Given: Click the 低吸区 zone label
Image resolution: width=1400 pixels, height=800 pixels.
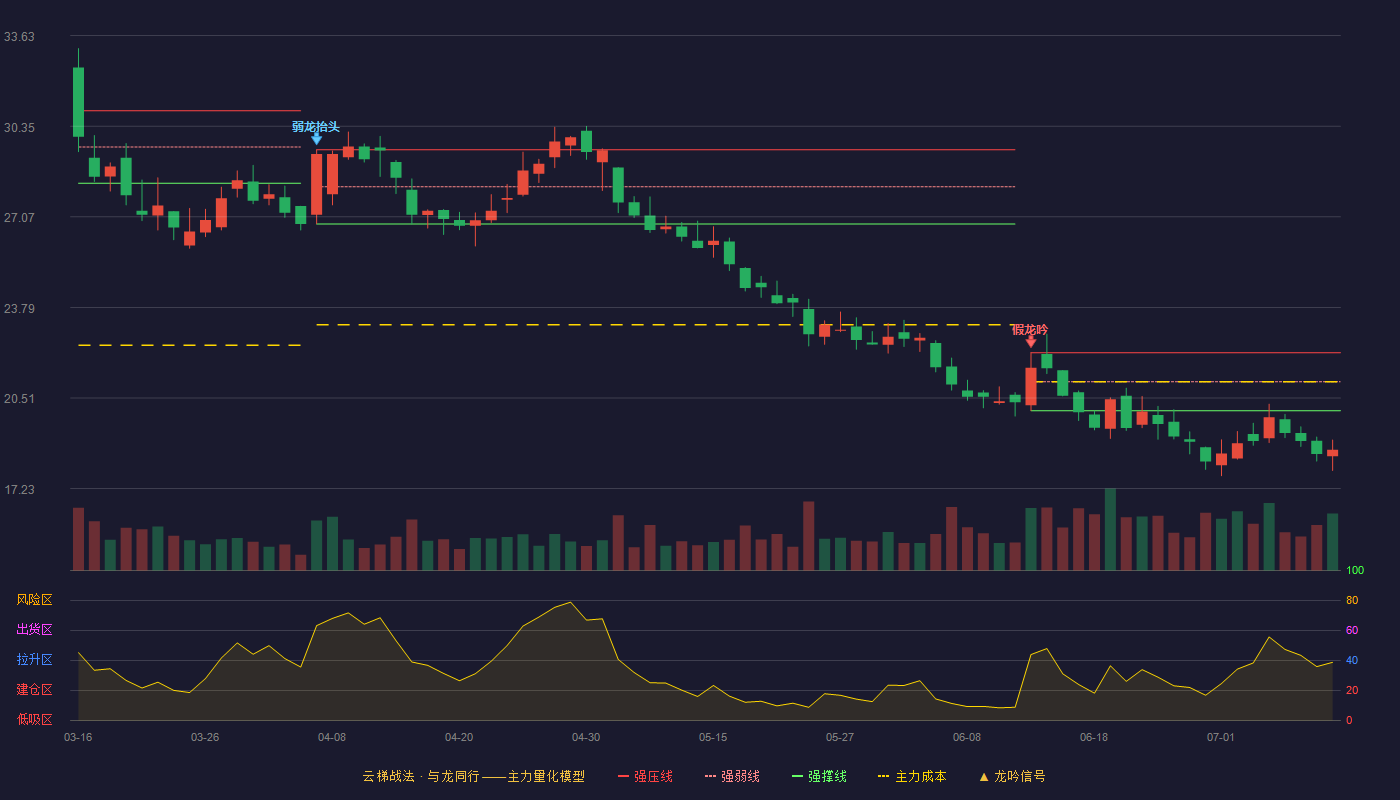Looking at the screenshot, I should 34,720.
